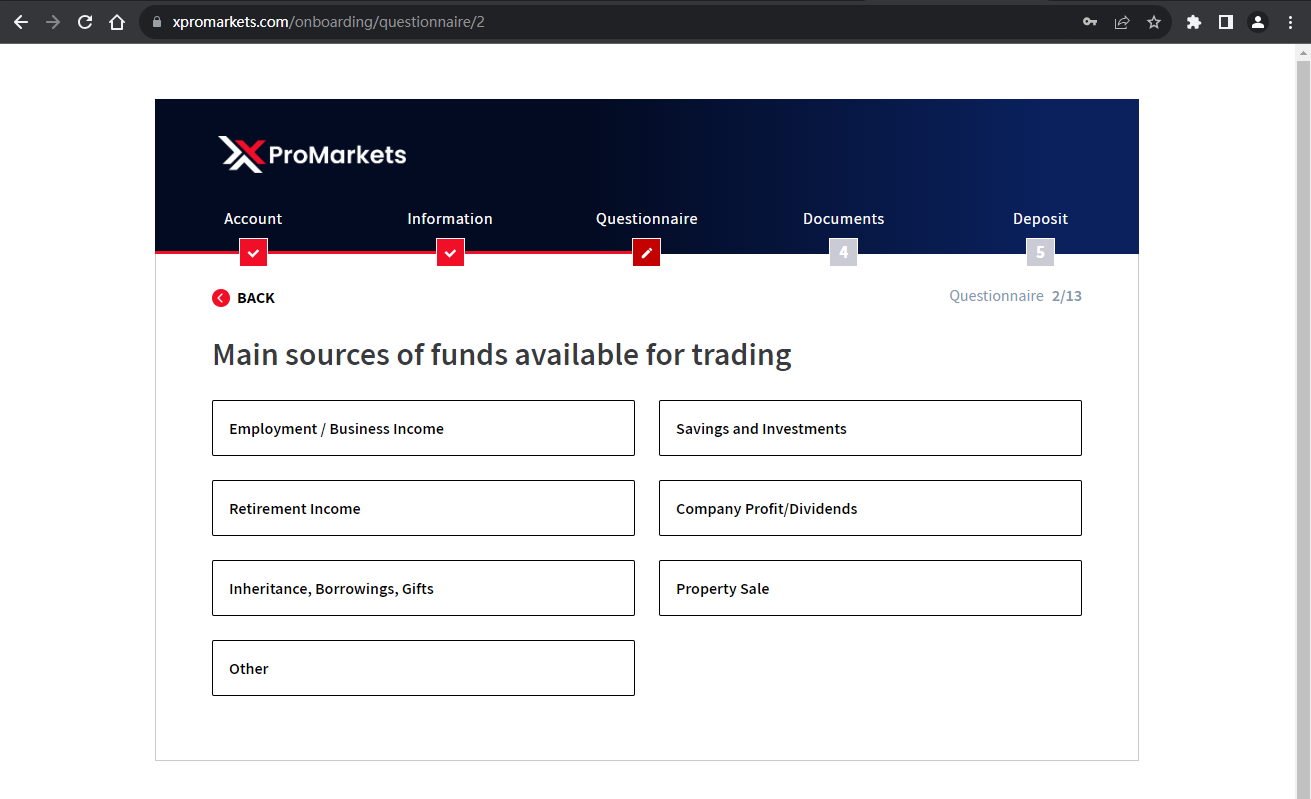Screen dimensions: 1311x799
Task: Pick Property Sale as funds source
Action: point(870,588)
